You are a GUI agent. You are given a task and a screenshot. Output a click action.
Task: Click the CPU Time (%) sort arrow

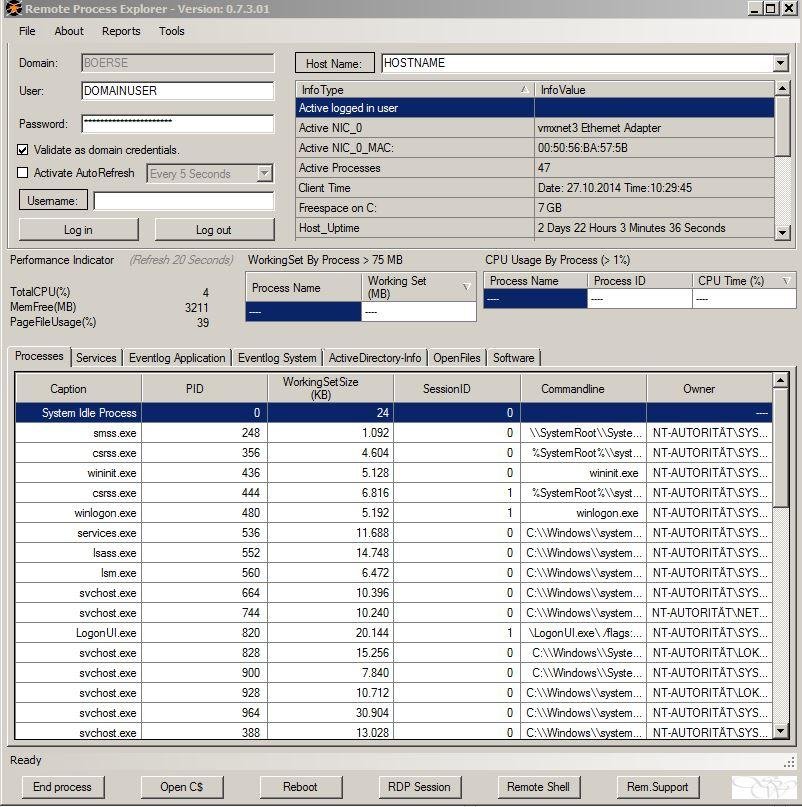click(x=786, y=280)
